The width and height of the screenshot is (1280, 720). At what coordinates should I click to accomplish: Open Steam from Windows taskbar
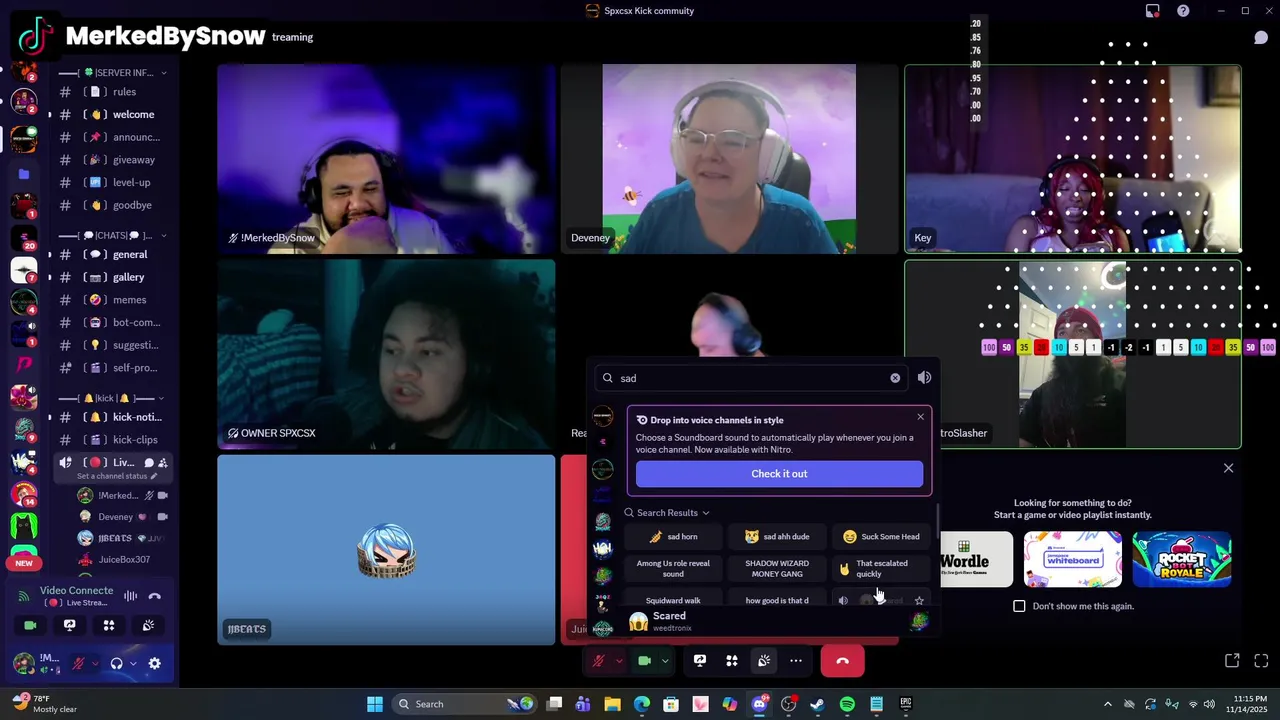click(x=817, y=704)
